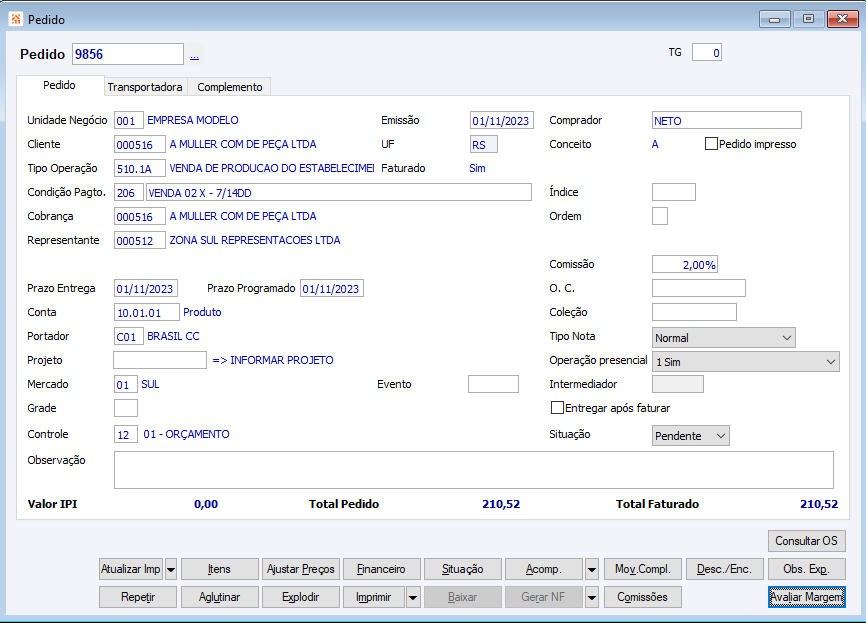
Task: Click the Tipo Operação field 510.1A
Action: (x=140, y=168)
